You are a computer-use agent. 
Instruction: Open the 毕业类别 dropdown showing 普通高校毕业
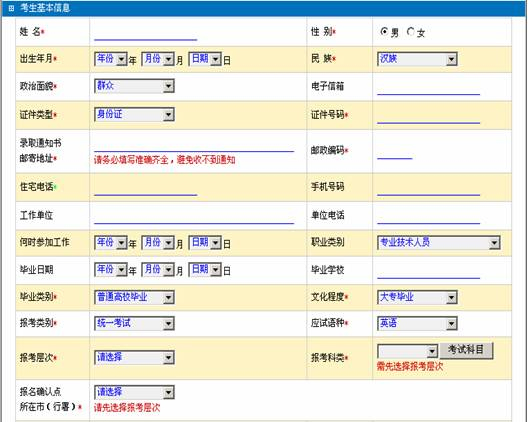(x=134, y=297)
